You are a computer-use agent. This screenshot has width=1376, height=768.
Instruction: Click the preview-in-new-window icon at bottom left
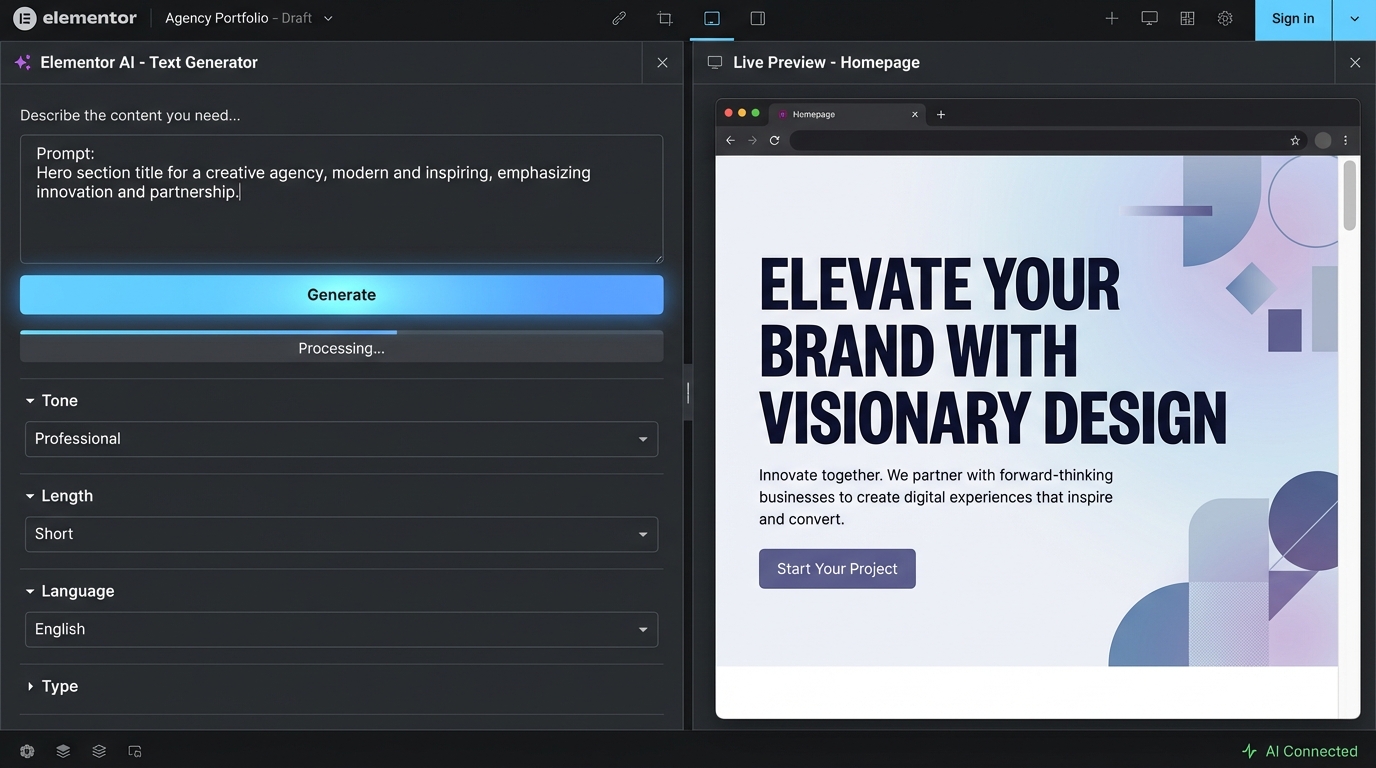pyautogui.click(x=135, y=750)
